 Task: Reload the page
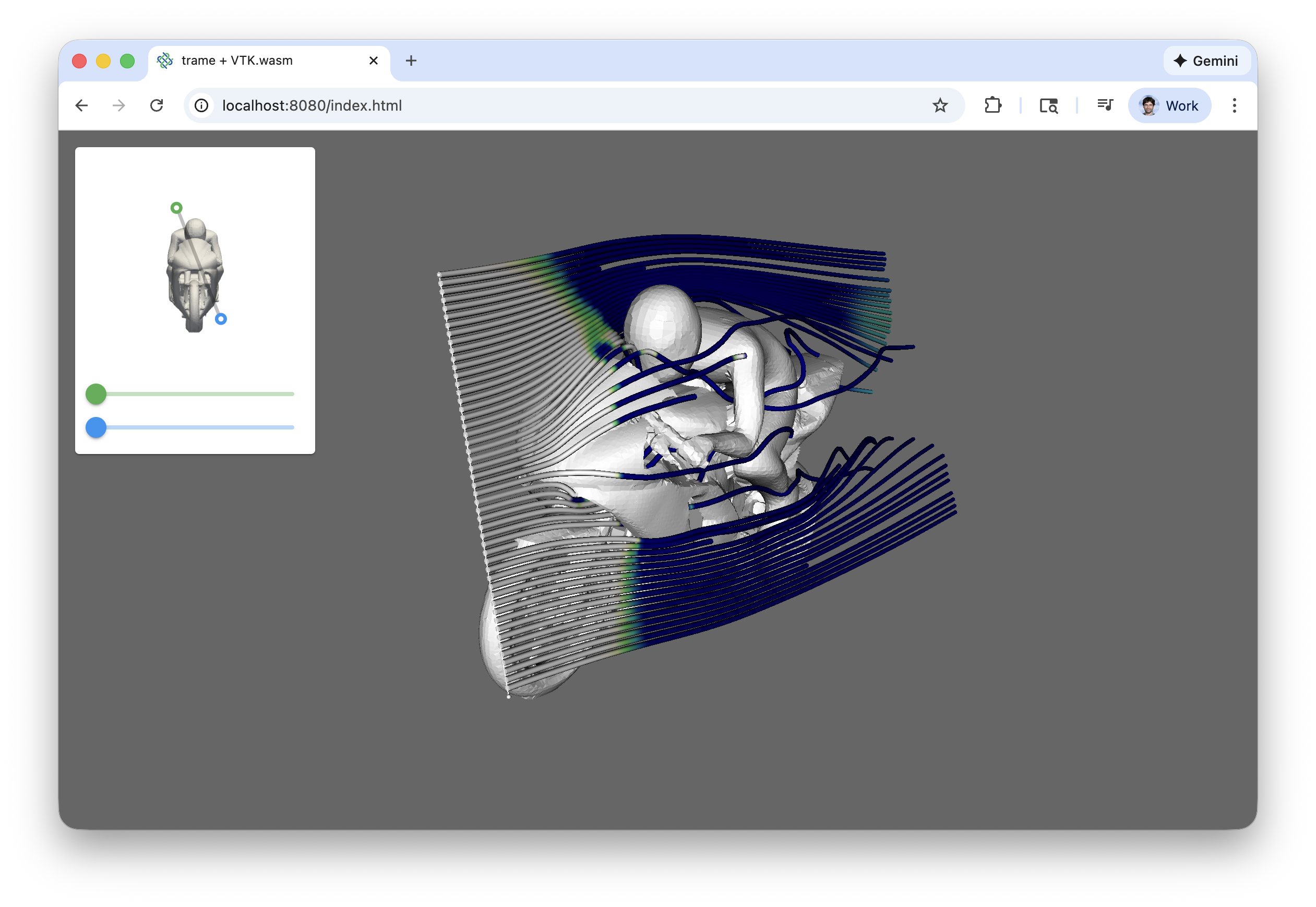pos(157,106)
